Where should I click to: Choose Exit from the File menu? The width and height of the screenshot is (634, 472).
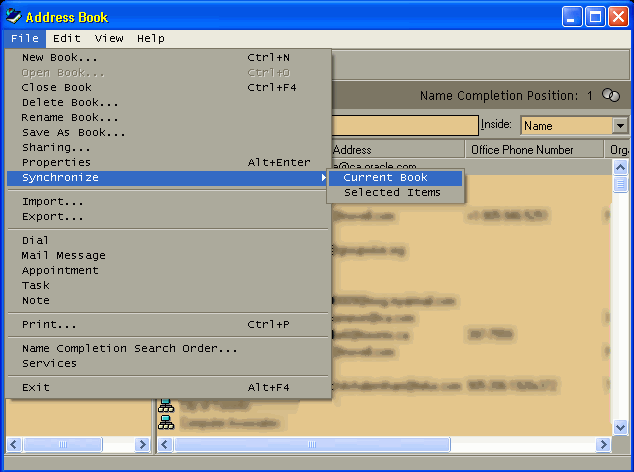[168, 387]
